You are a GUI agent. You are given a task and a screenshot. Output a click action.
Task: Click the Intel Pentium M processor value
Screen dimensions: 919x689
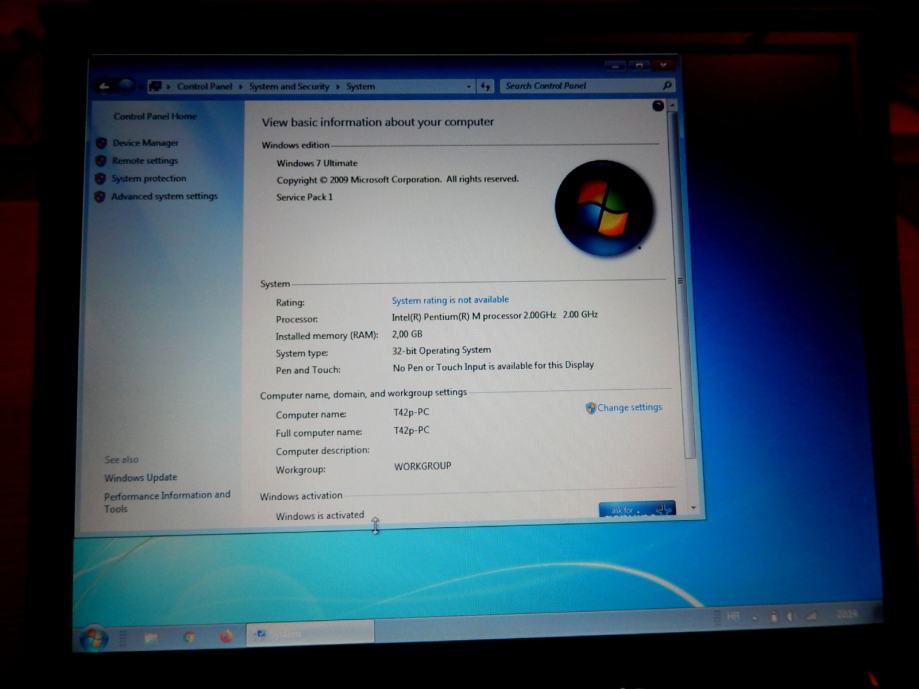(x=495, y=315)
